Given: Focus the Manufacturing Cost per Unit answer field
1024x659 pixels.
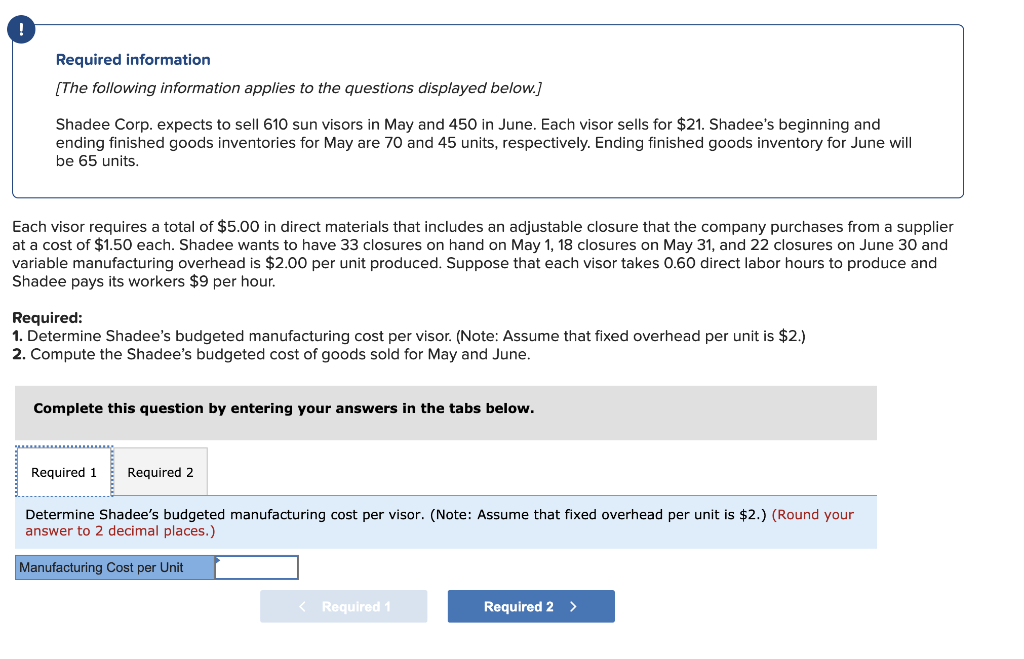Looking at the screenshot, I should click(x=257, y=568).
